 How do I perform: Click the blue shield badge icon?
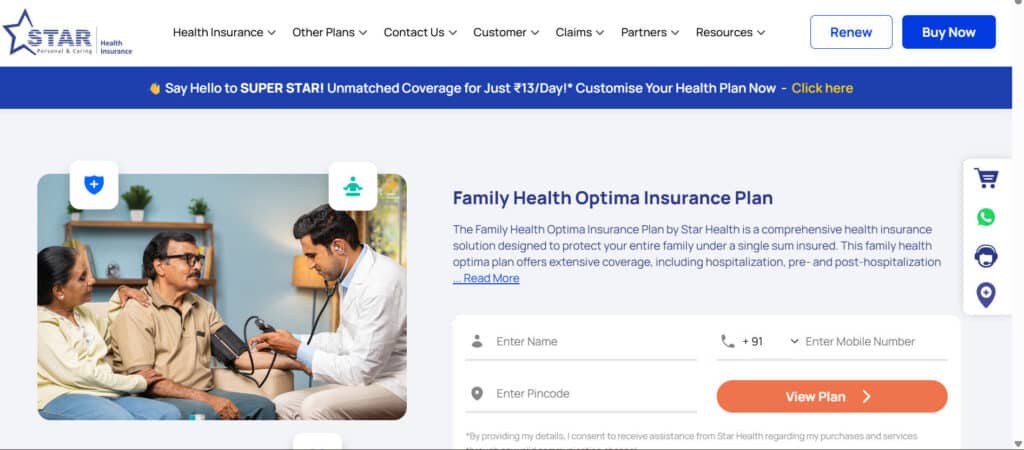[x=94, y=185]
